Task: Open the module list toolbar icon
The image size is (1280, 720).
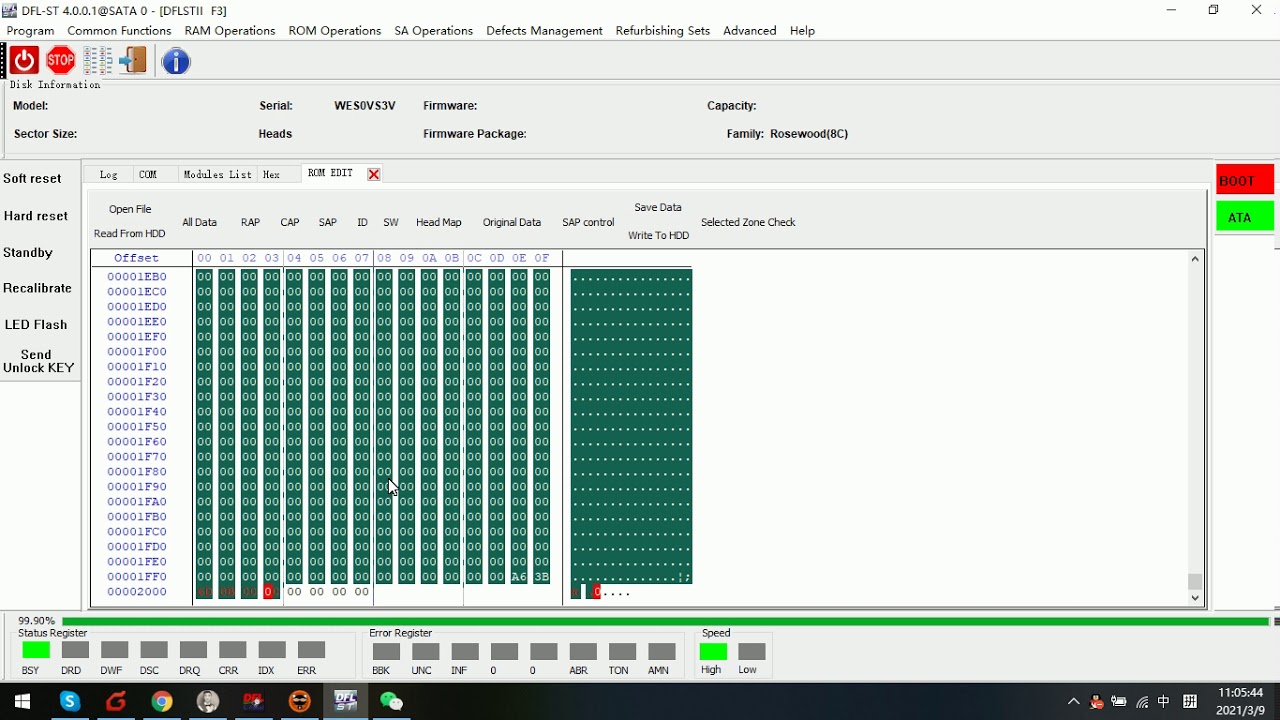Action: tap(97, 61)
